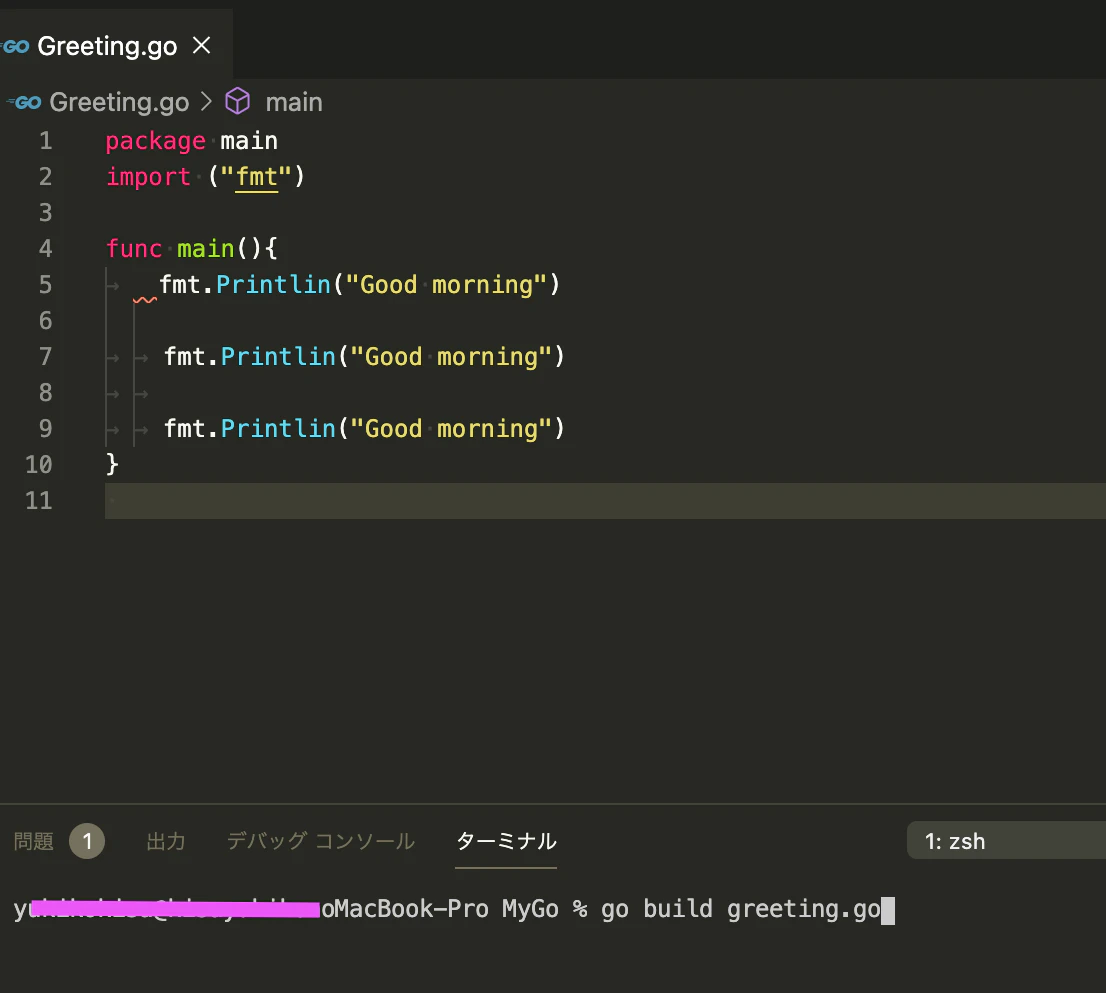This screenshot has width=1106, height=993.
Task: Click the main function name on line 4
Action: pyautogui.click(x=205, y=249)
